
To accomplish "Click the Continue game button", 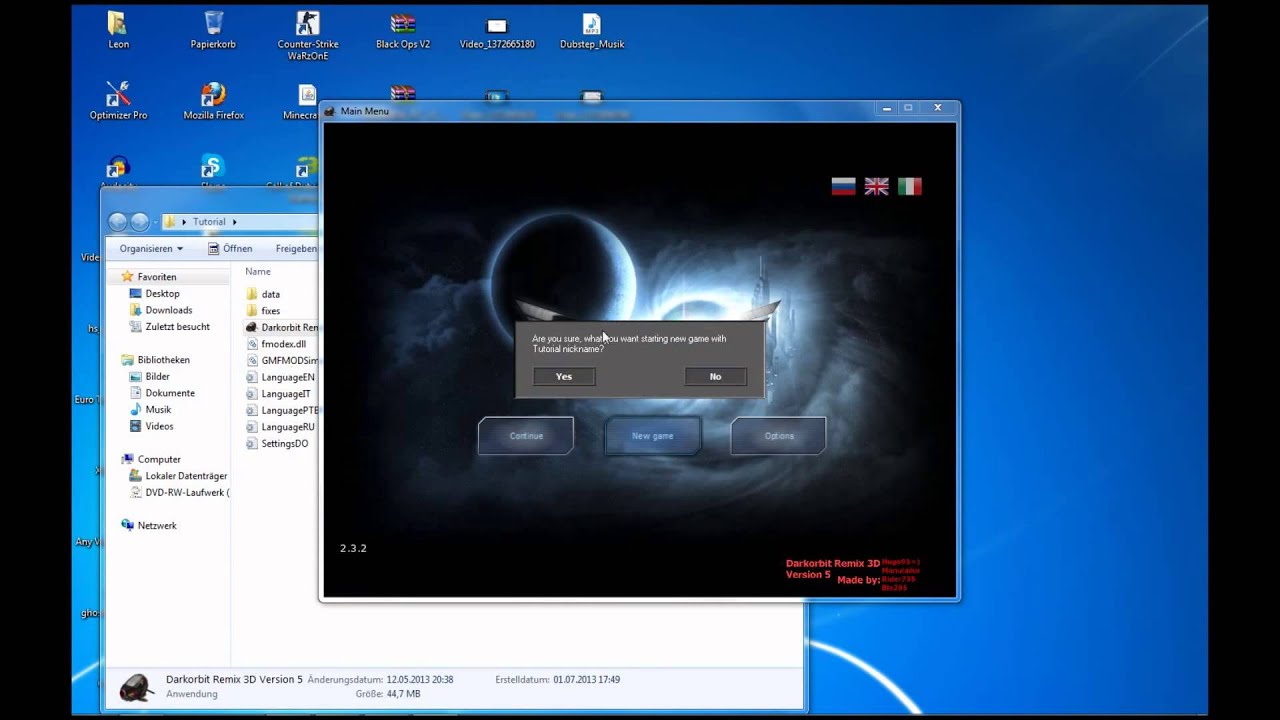I will [526, 436].
